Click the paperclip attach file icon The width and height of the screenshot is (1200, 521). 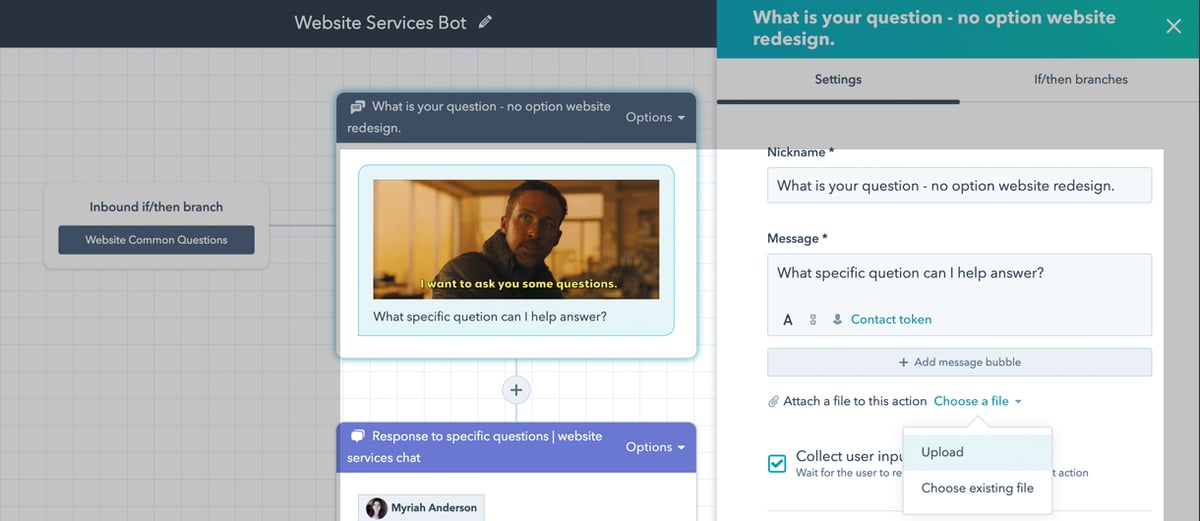pyautogui.click(x=773, y=401)
